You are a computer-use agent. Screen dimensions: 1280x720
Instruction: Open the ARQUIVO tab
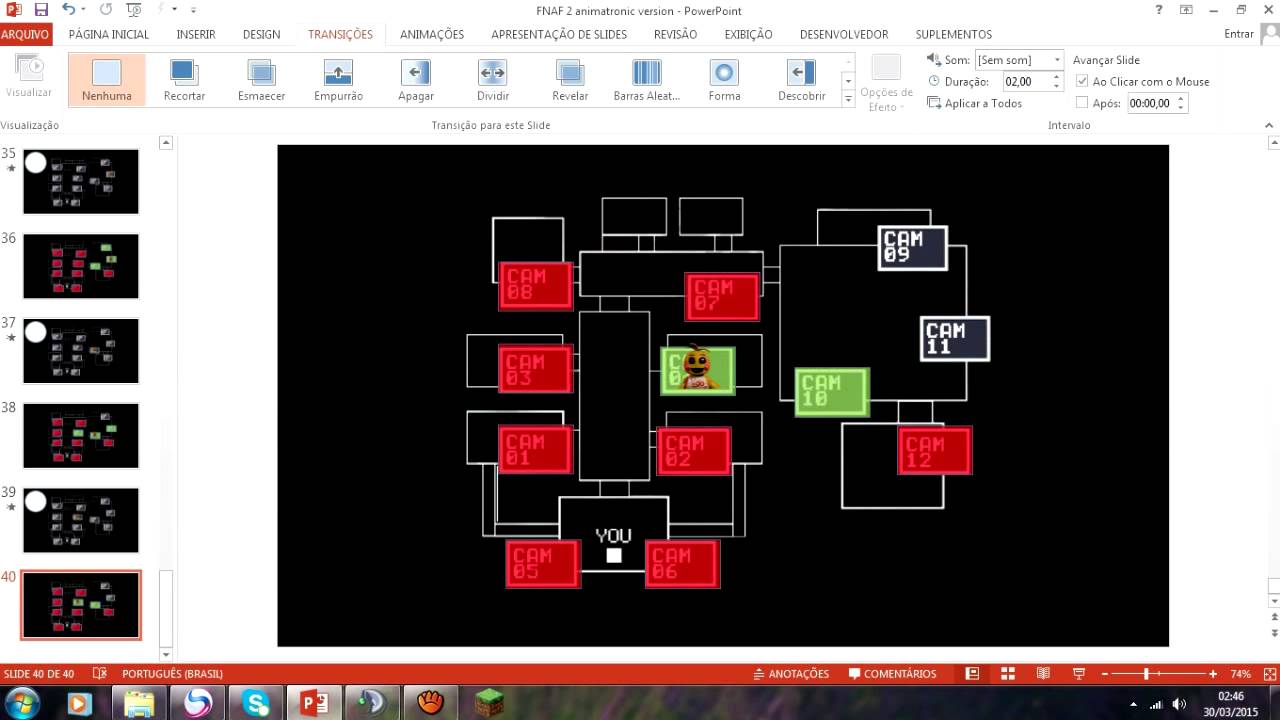tap(25, 34)
